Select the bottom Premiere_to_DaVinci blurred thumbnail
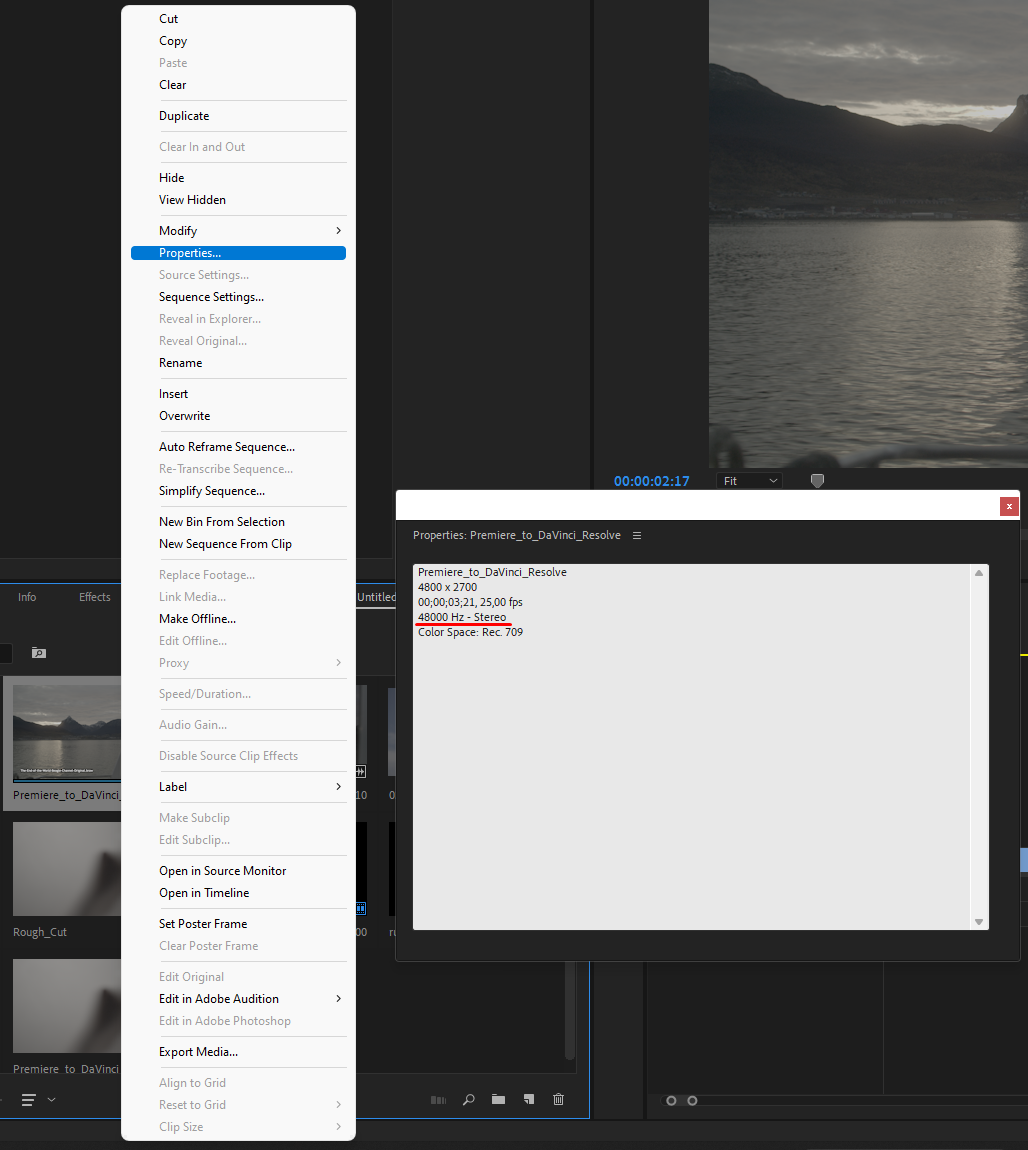The width and height of the screenshot is (1028, 1150). (x=67, y=1006)
